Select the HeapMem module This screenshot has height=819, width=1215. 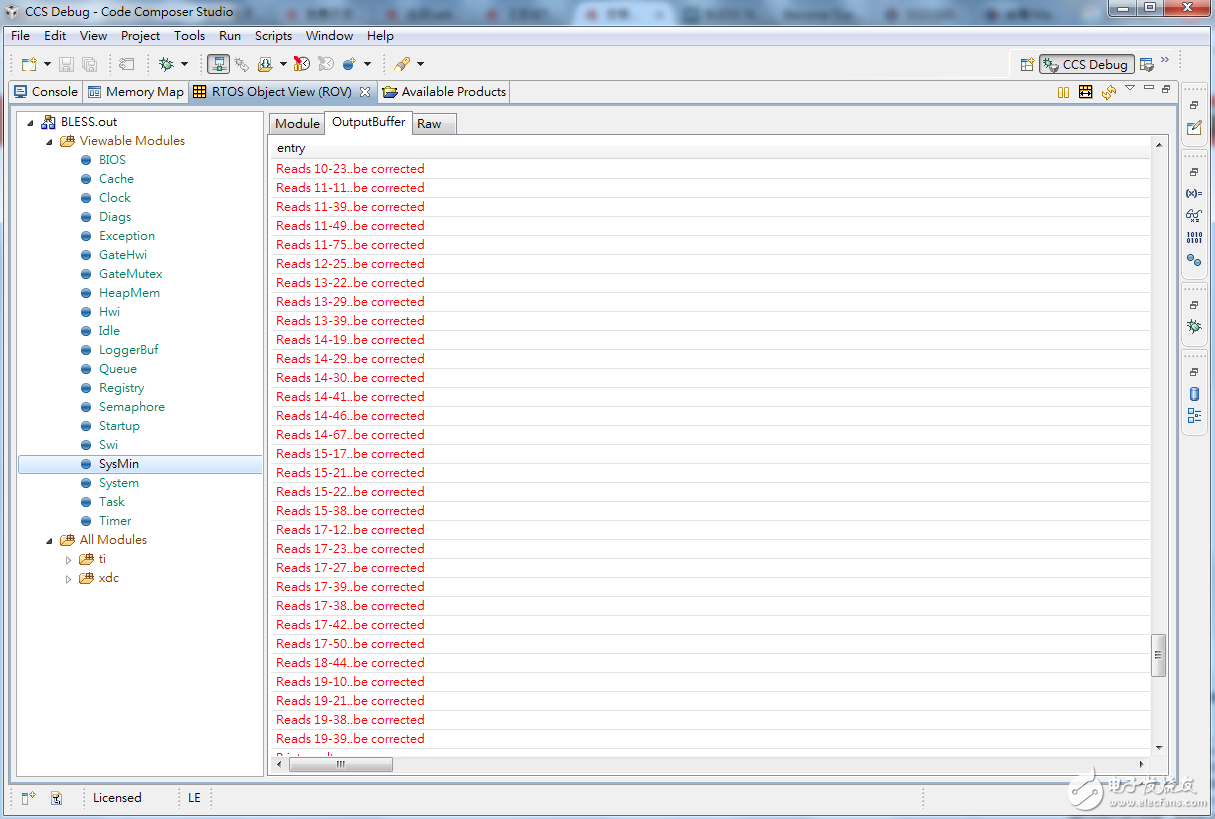pos(129,293)
